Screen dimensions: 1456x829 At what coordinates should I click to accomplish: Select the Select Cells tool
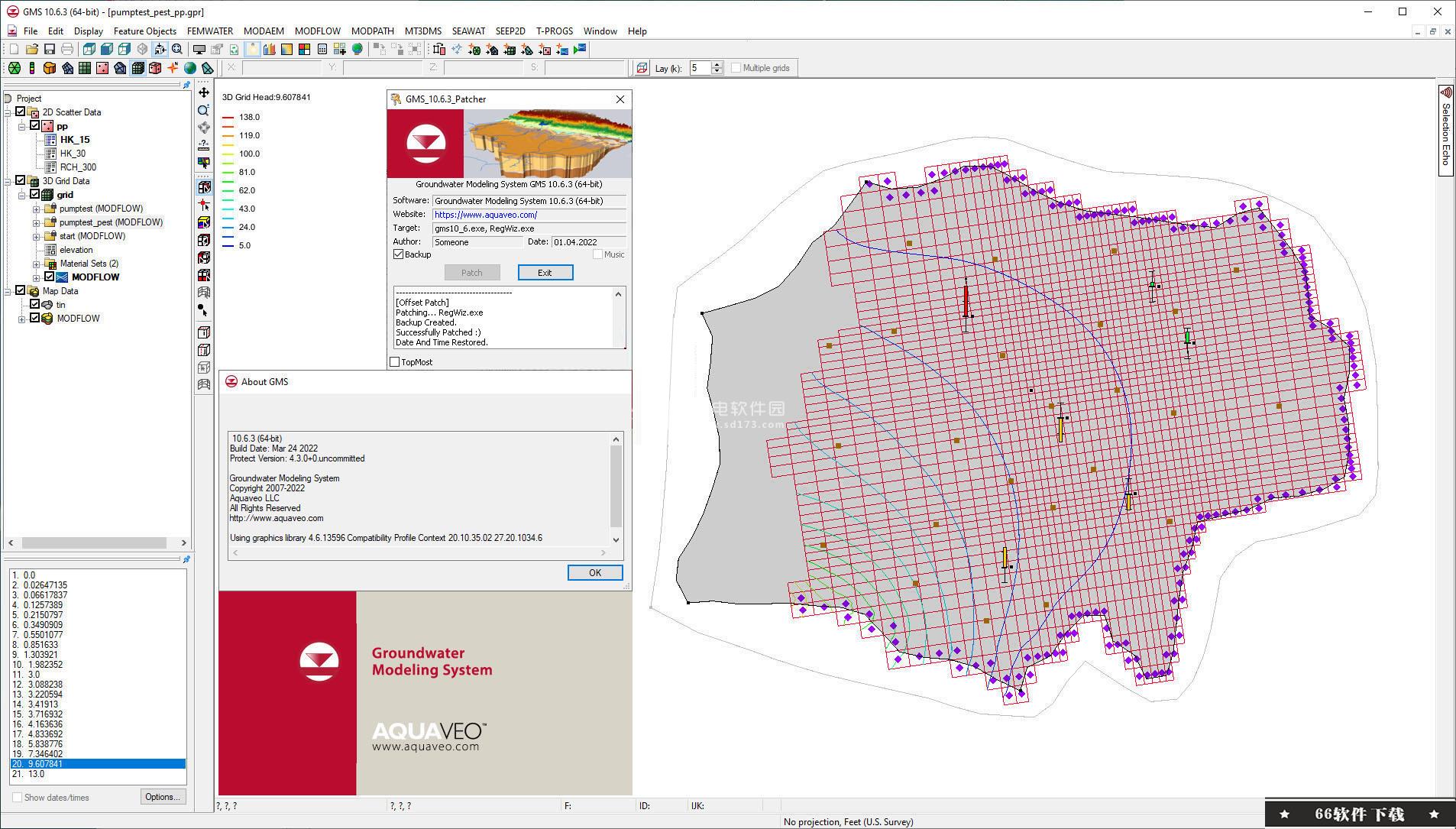204,187
